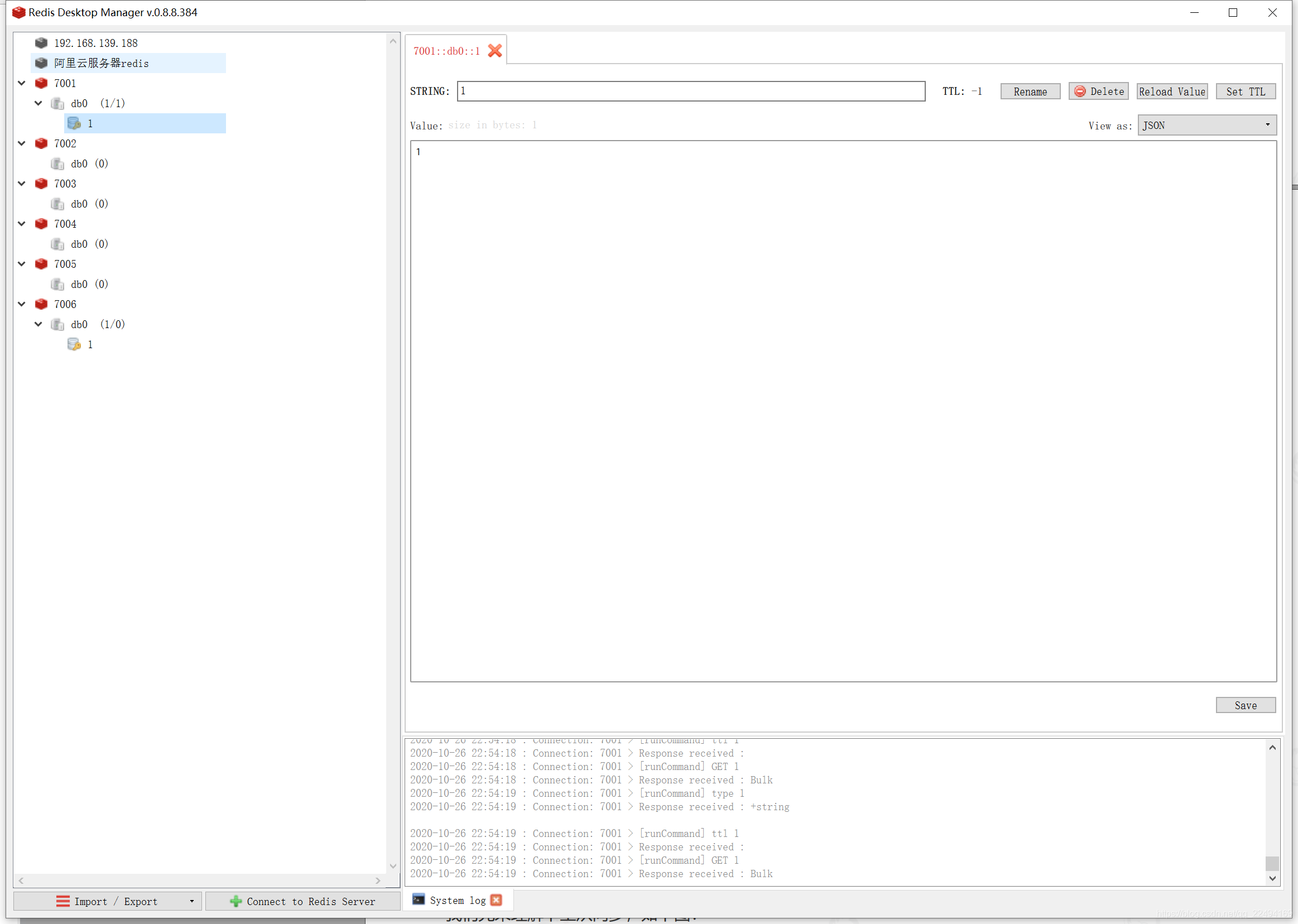1298x924 pixels.
Task: Click the Delete key button
Action: pos(1098,92)
